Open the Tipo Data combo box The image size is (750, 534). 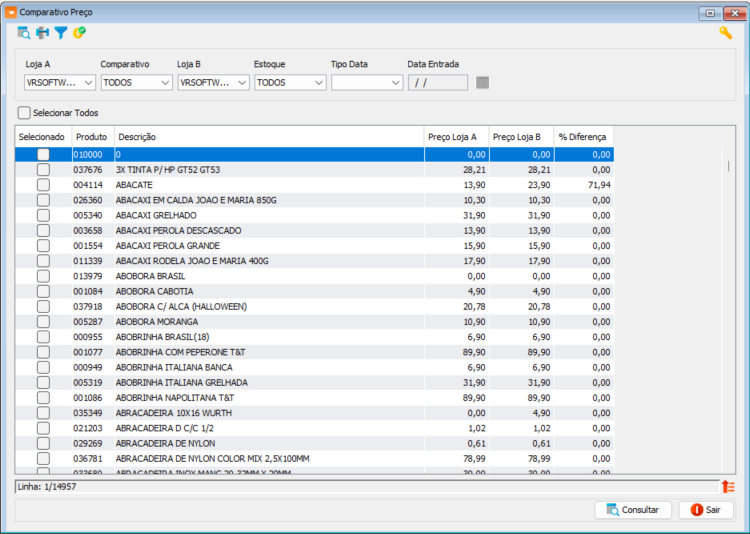pyautogui.click(x=367, y=82)
